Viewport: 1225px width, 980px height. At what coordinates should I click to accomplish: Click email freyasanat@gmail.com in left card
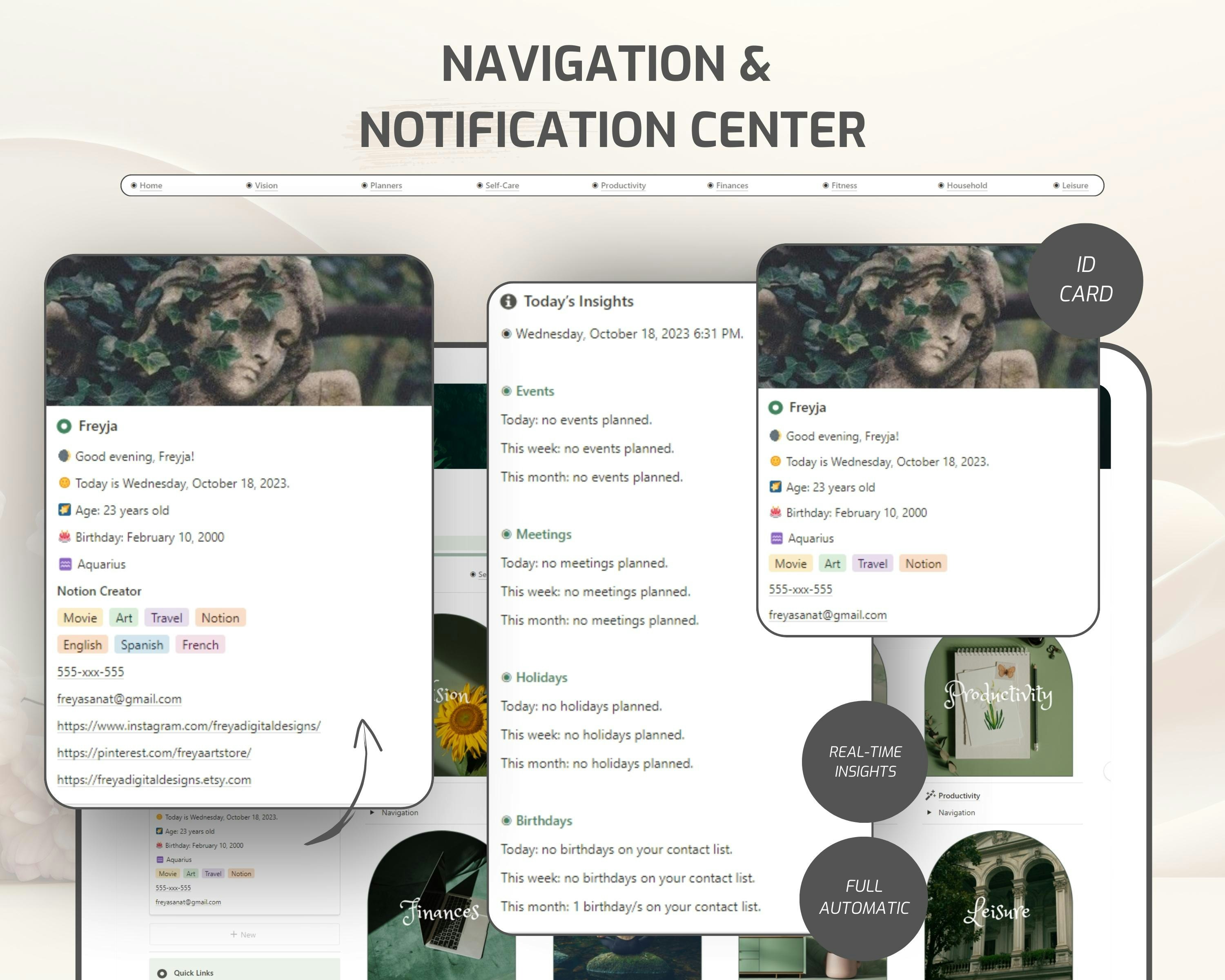click(x=119, y=699)
